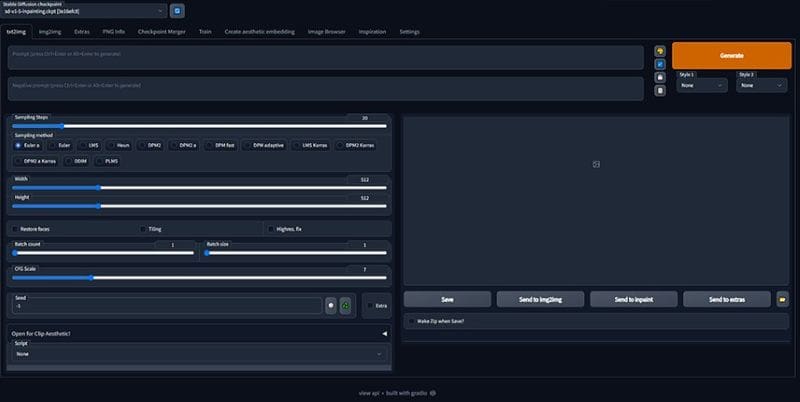This screenshot has width=800, height=402.
Task: Select the DPM adaptive sampling method
Action: [264, 145]
